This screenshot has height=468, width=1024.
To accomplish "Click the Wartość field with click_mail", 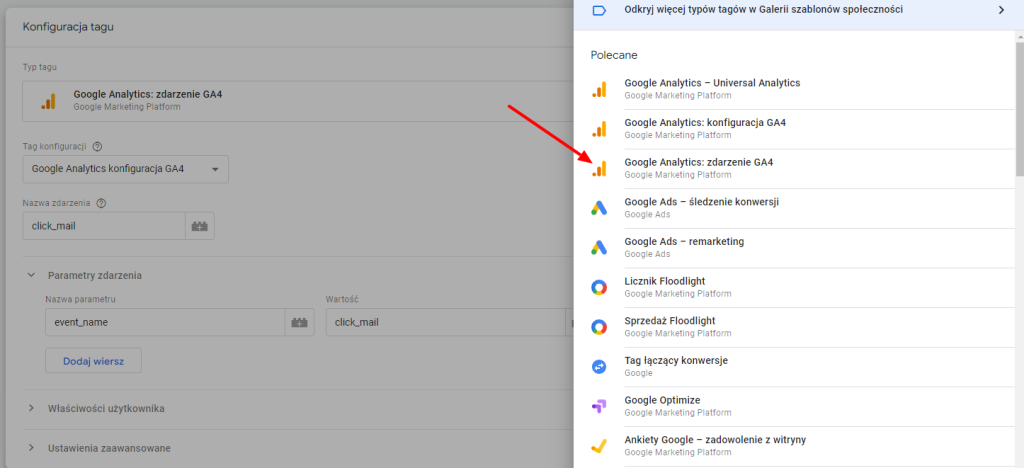I will [x=445, y=322].
